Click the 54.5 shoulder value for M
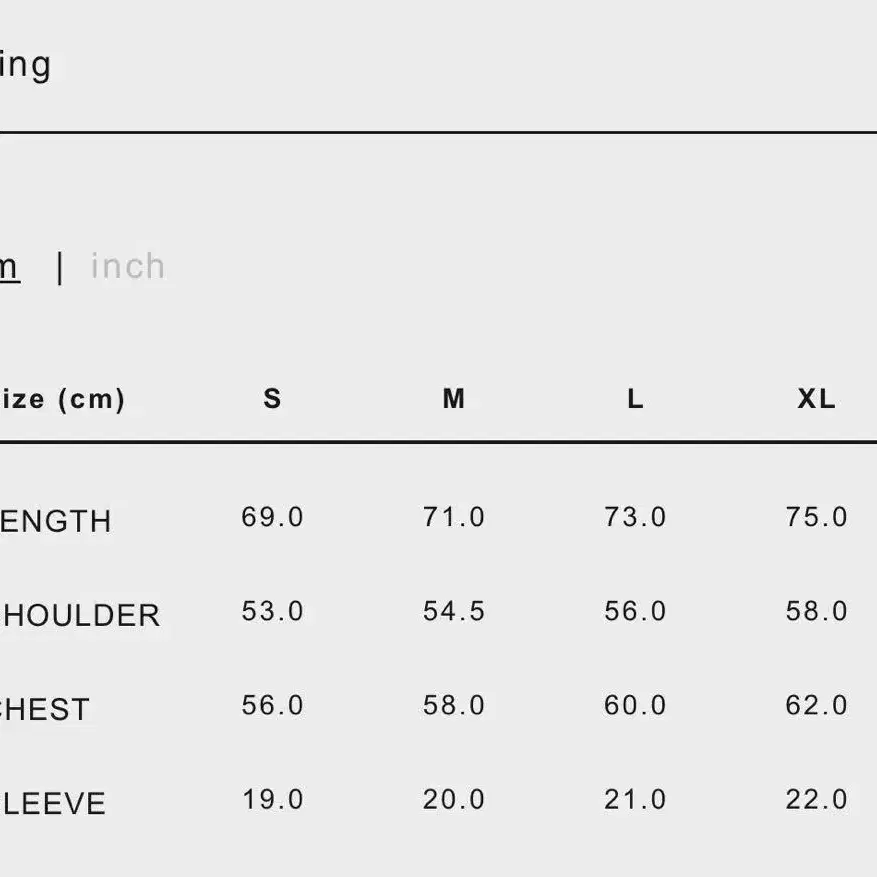 pyautogui.click(x=454, y=611)
